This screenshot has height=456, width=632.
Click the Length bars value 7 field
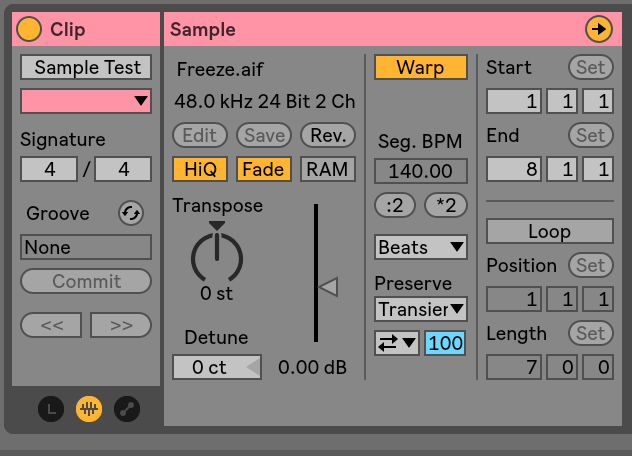514,367
